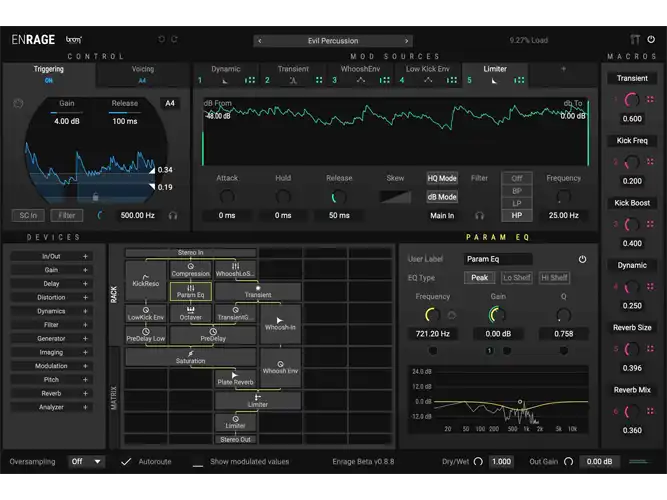Toggle the Param Eq power icon
Screen dimensions: 667x500
(x=582, y=259)
